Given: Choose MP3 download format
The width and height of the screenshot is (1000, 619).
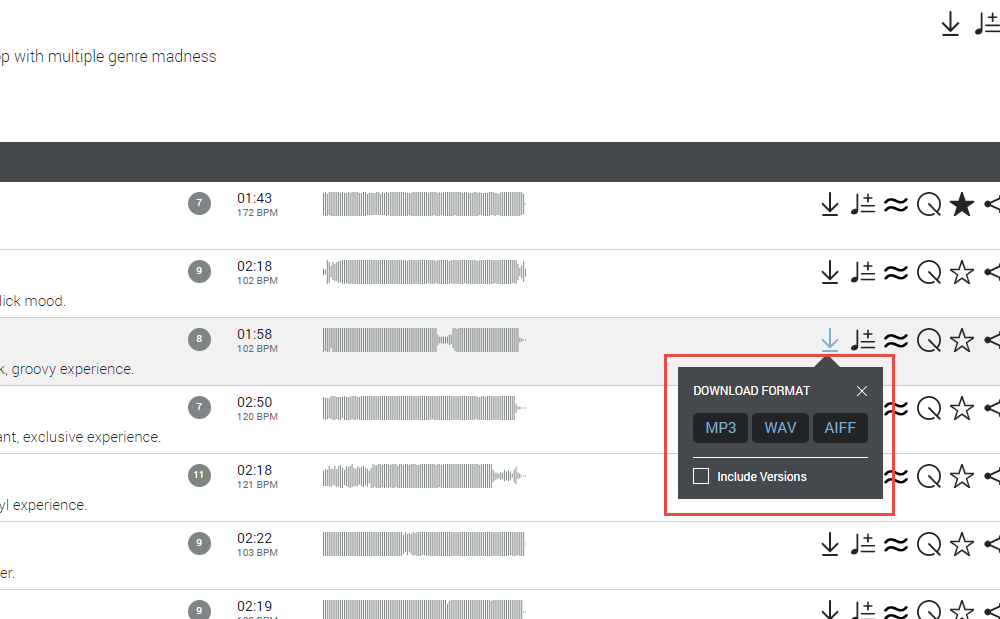Looking at the screenshot, I should (x=720, y=428).
